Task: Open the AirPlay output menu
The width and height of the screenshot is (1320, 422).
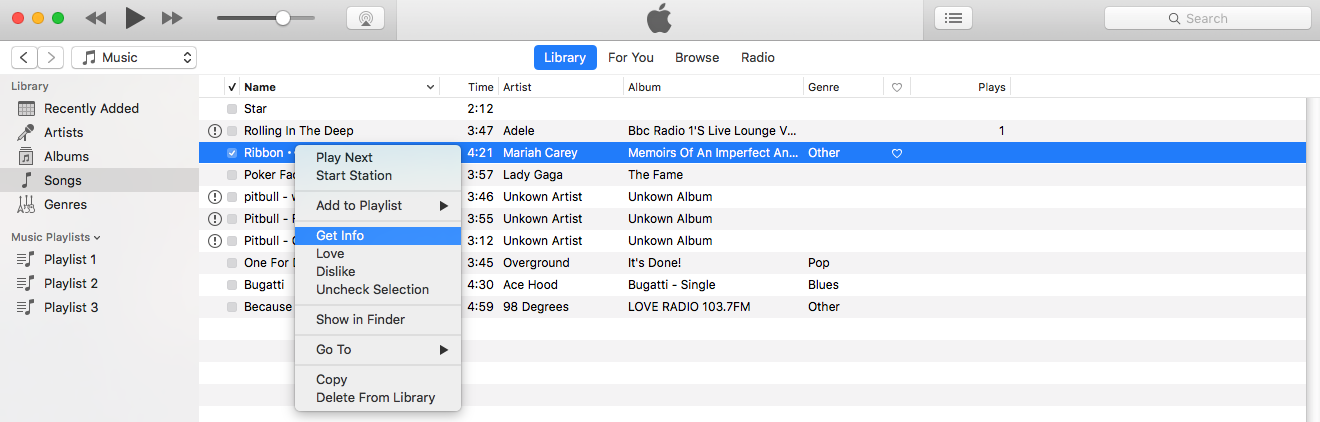Action: (365, 18)
